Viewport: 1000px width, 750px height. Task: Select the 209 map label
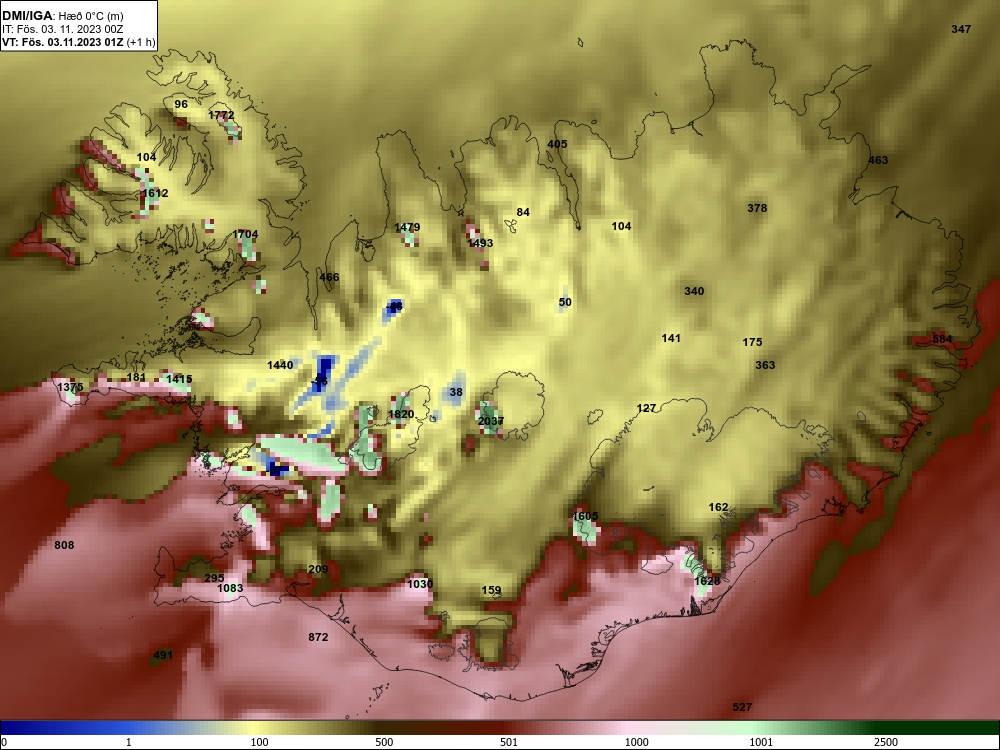click(x=318, y=570)
